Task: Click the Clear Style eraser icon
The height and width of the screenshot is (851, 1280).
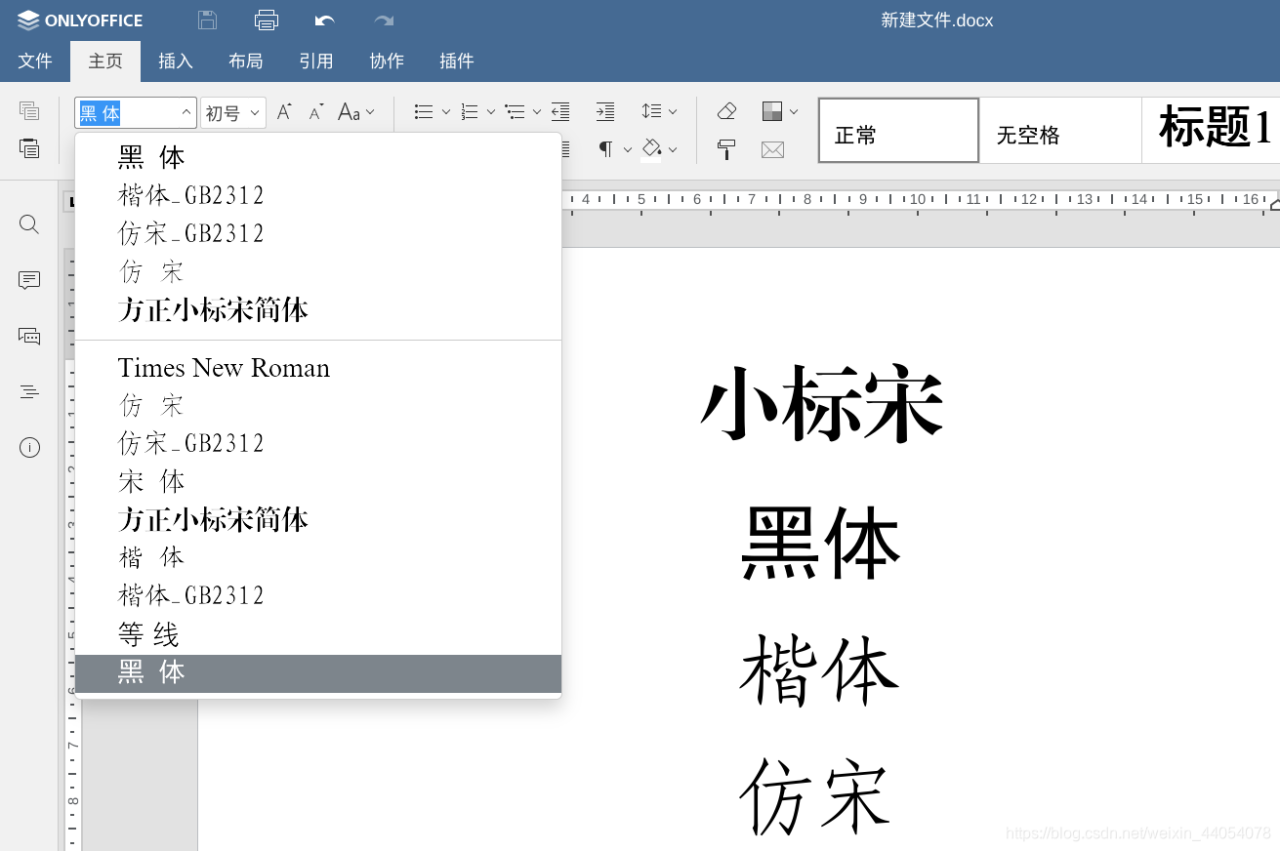Action: click(x=726, y=110)
